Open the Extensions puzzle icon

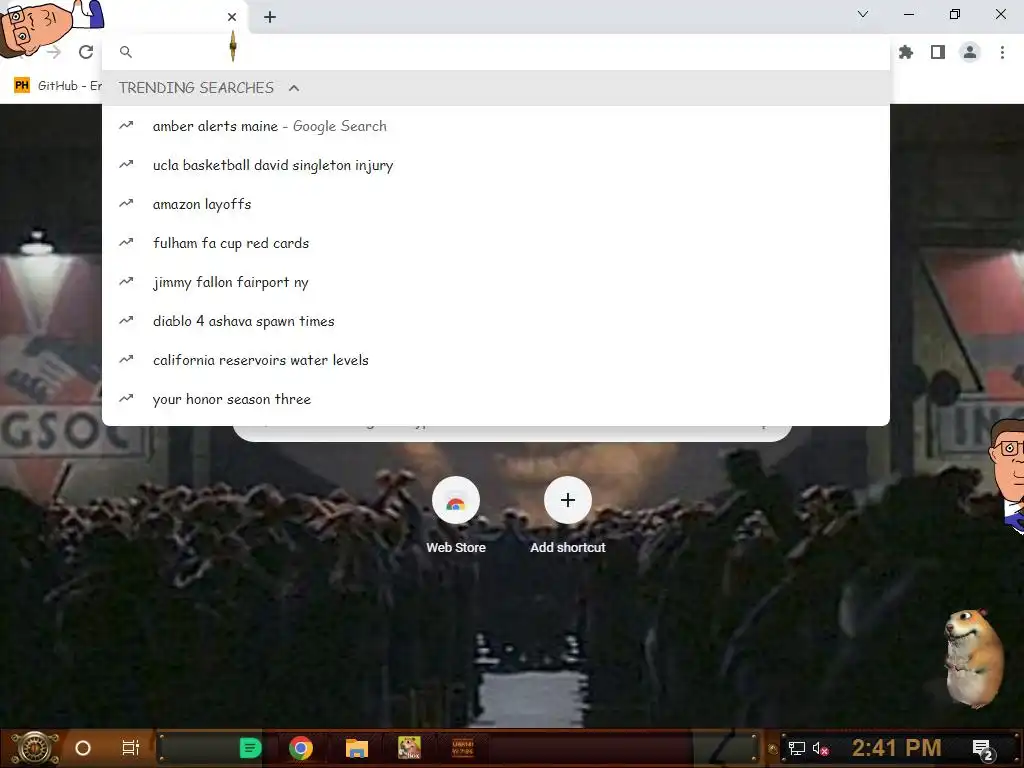tap(906, 52)
